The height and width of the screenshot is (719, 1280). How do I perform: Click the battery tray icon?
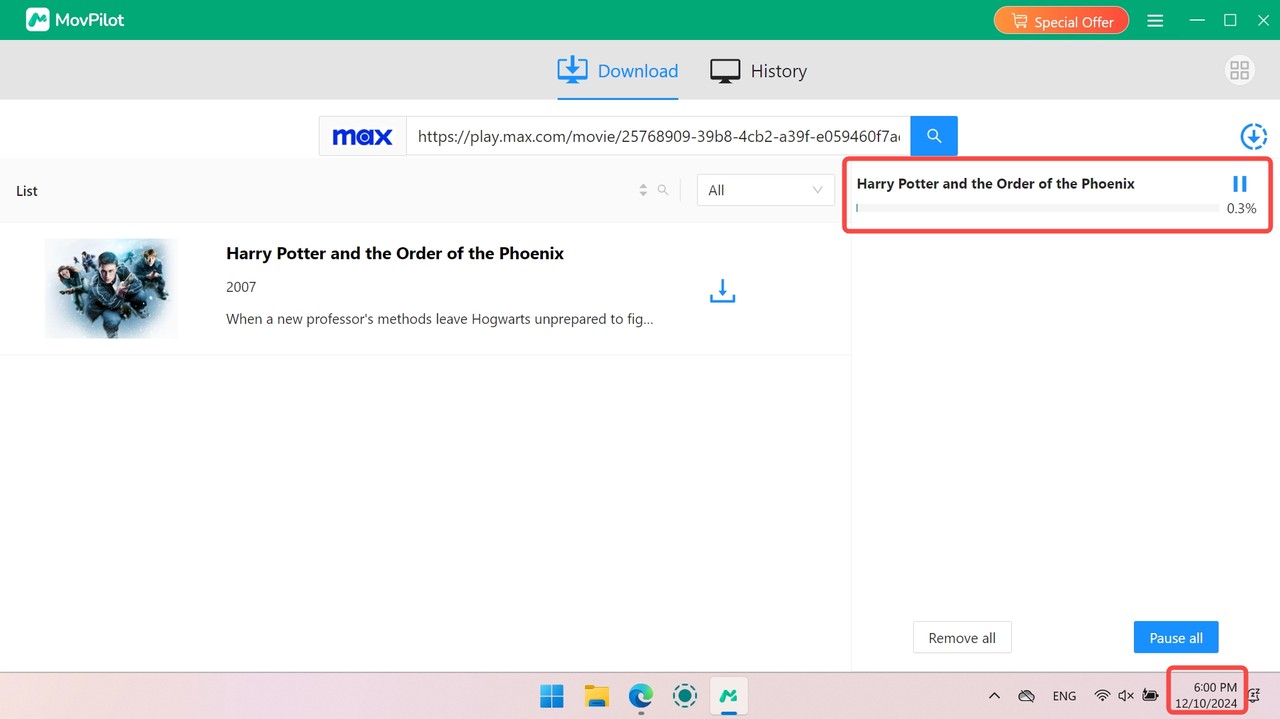pyautogui.click(x=1151, y=696)
